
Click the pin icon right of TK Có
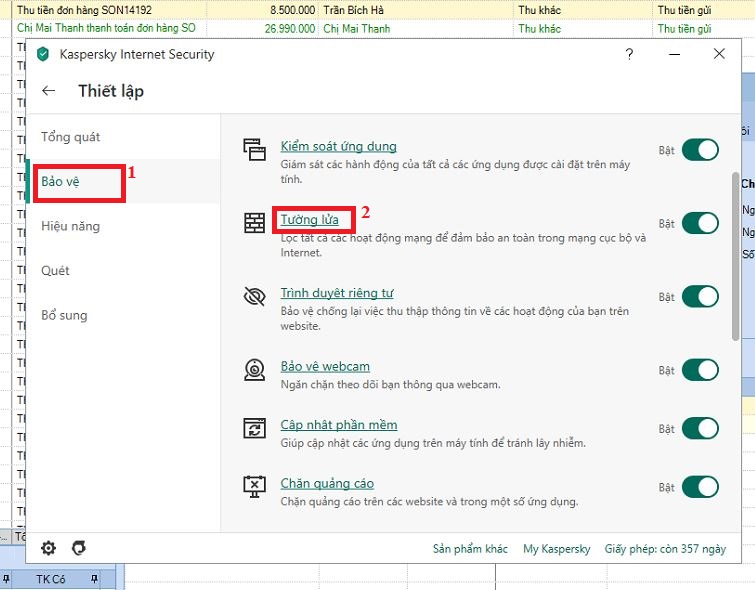[x=94, y=579]
